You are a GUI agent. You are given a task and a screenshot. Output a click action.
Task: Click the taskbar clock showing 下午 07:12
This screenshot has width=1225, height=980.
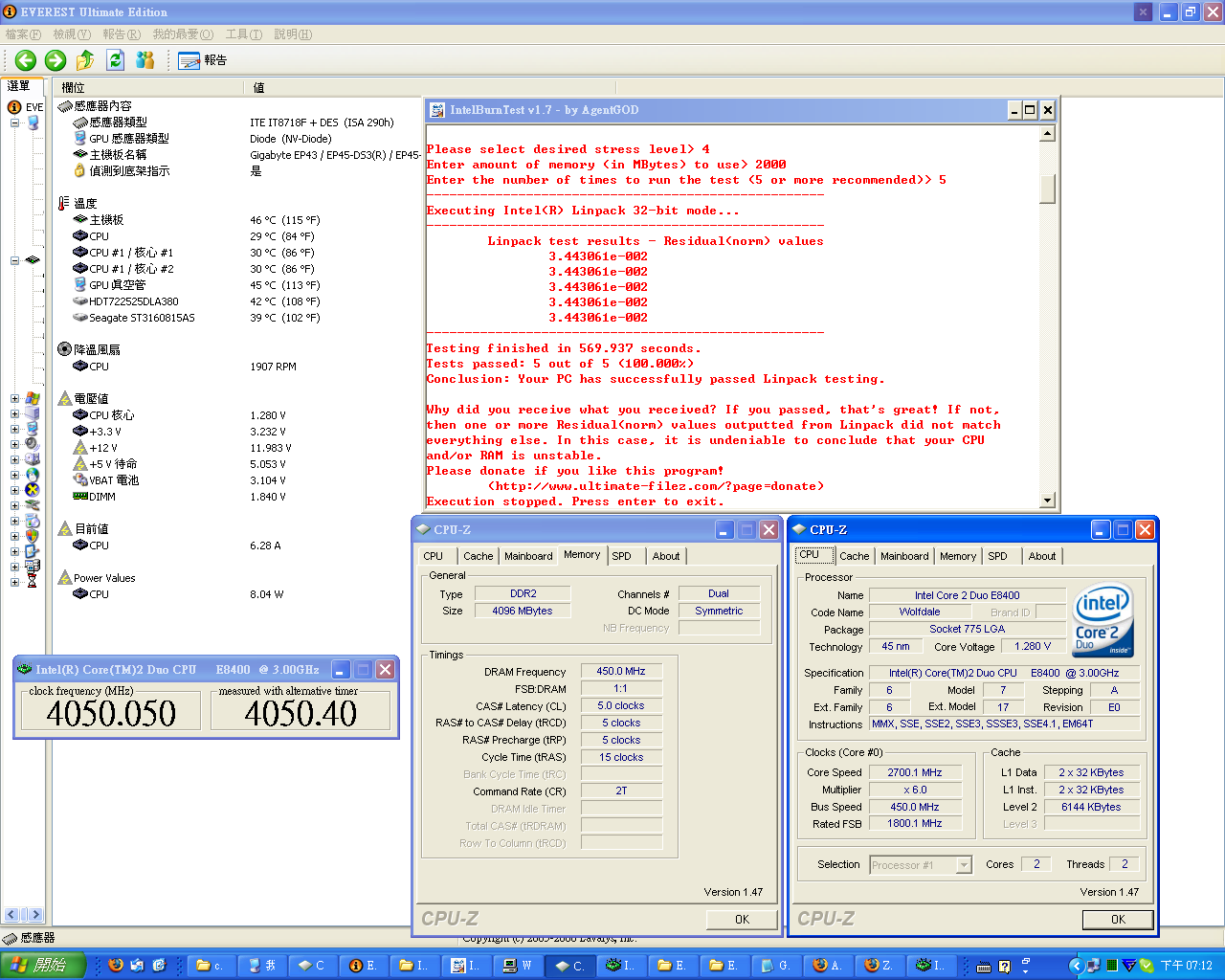pyautogui.click(x=1187, y=966)
